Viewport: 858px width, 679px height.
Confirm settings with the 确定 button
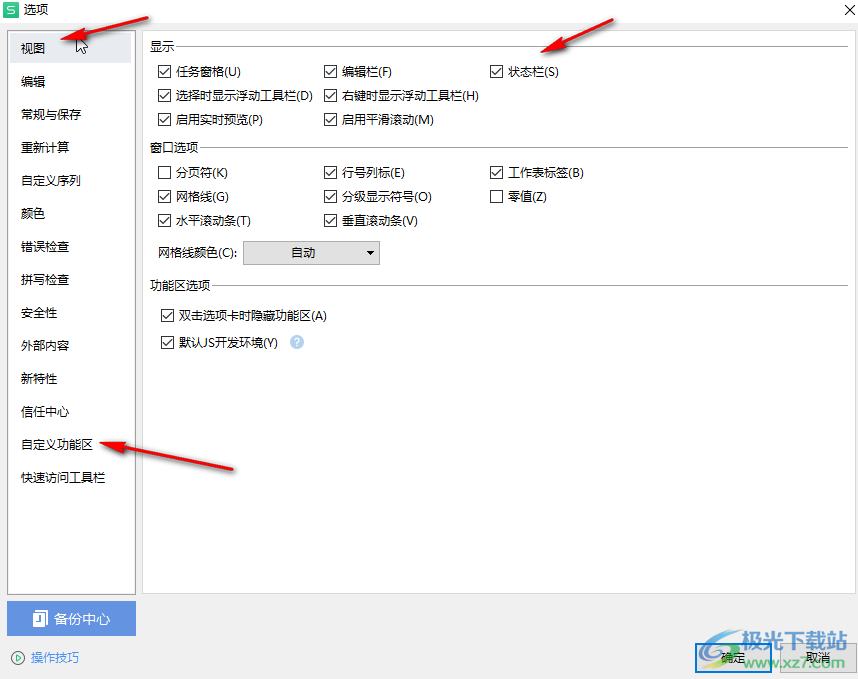[733, 658]
